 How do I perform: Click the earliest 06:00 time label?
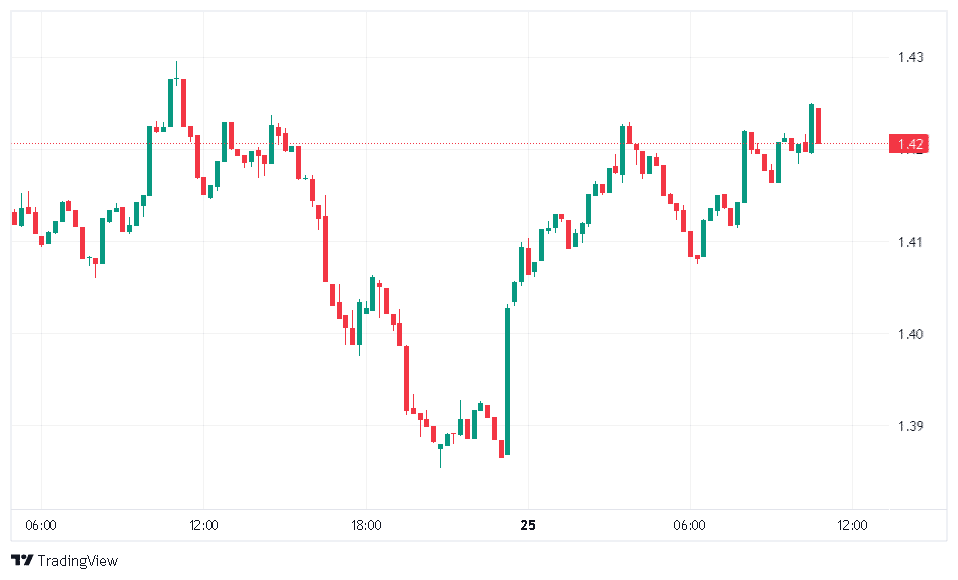[x=41, y=525]
